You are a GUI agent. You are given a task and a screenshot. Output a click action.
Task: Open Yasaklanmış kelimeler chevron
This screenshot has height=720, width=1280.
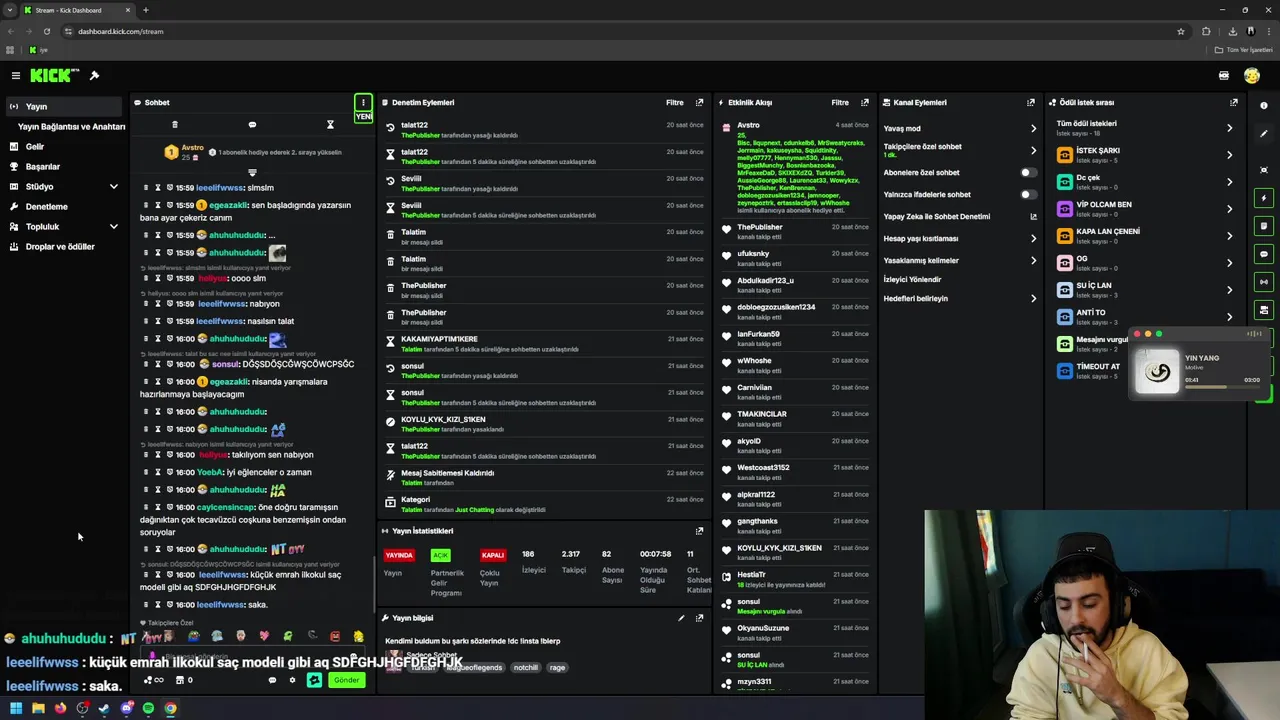click(x=1033, y=260)
